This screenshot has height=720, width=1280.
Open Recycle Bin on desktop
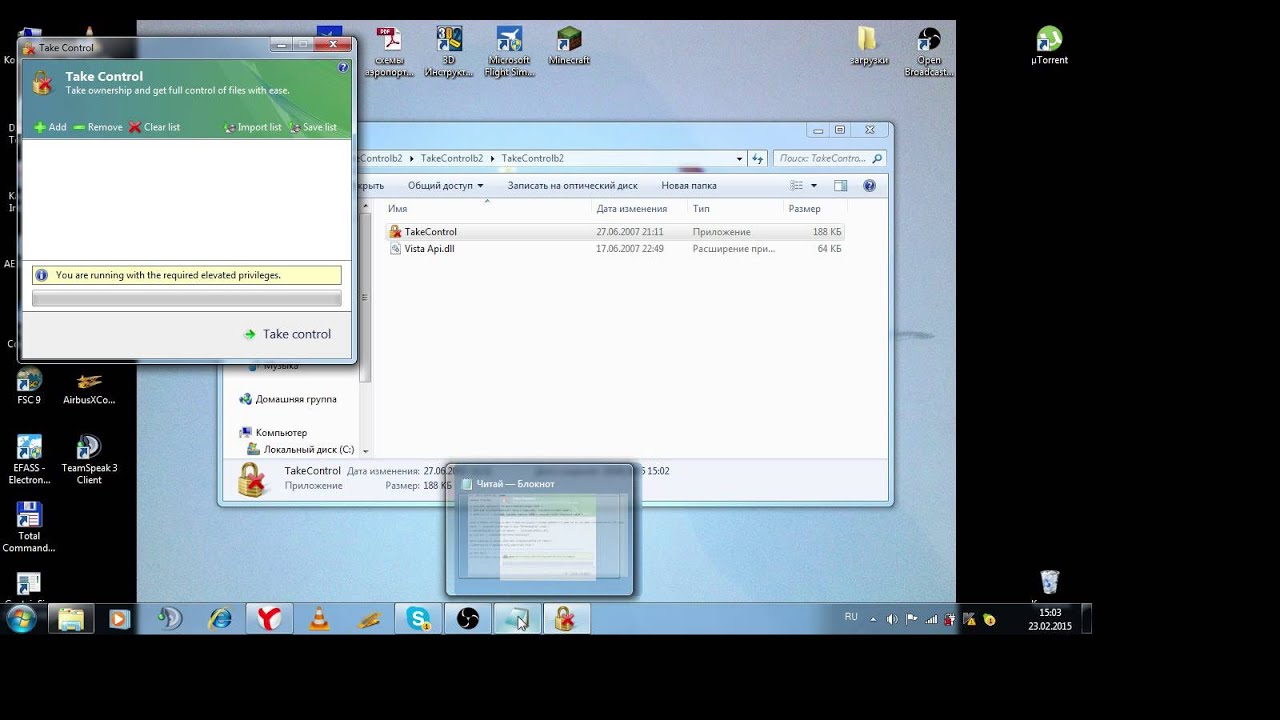pyautogui.click(x=1049, y=583)
